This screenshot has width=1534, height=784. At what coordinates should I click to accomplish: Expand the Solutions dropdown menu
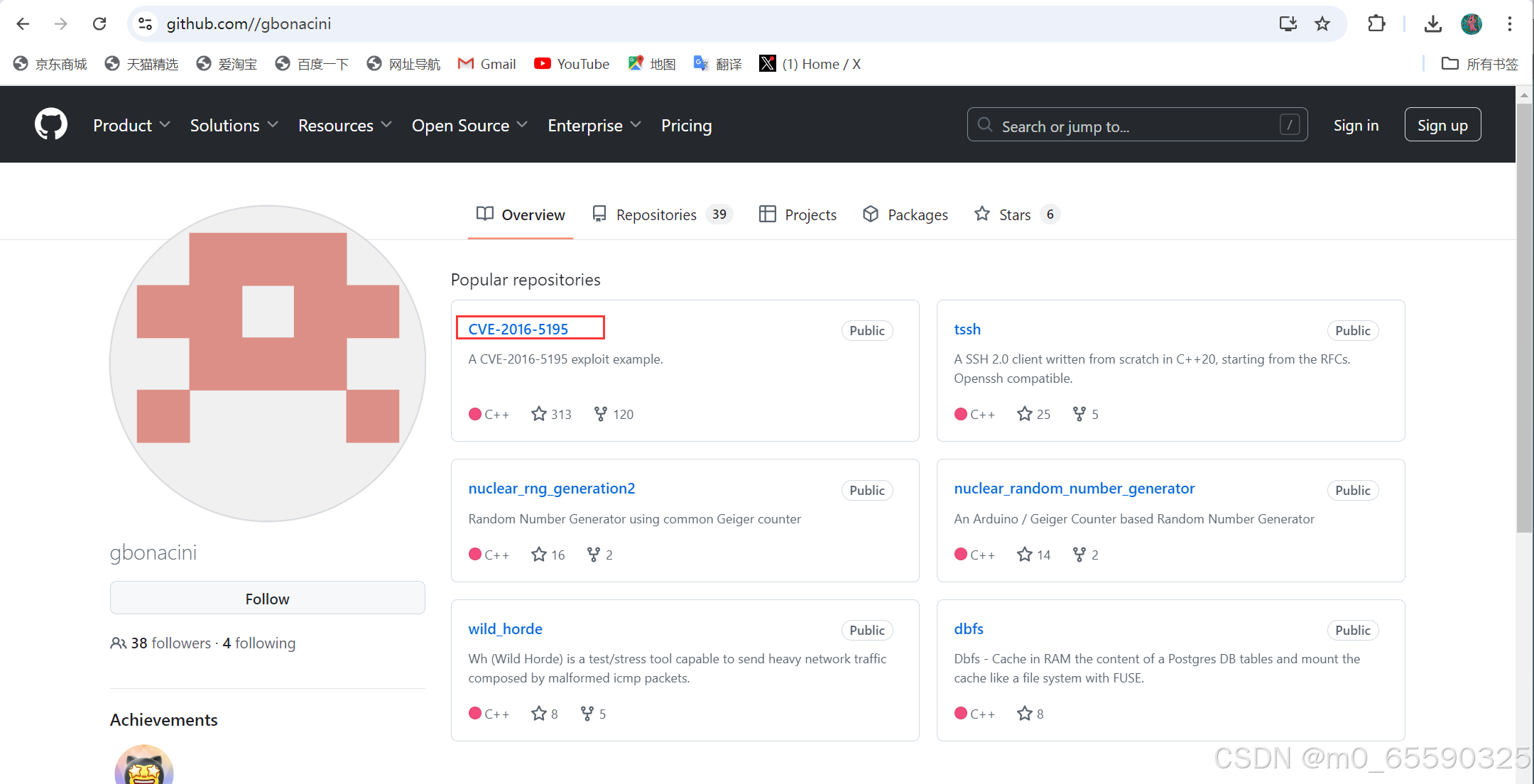pos(234,125)
